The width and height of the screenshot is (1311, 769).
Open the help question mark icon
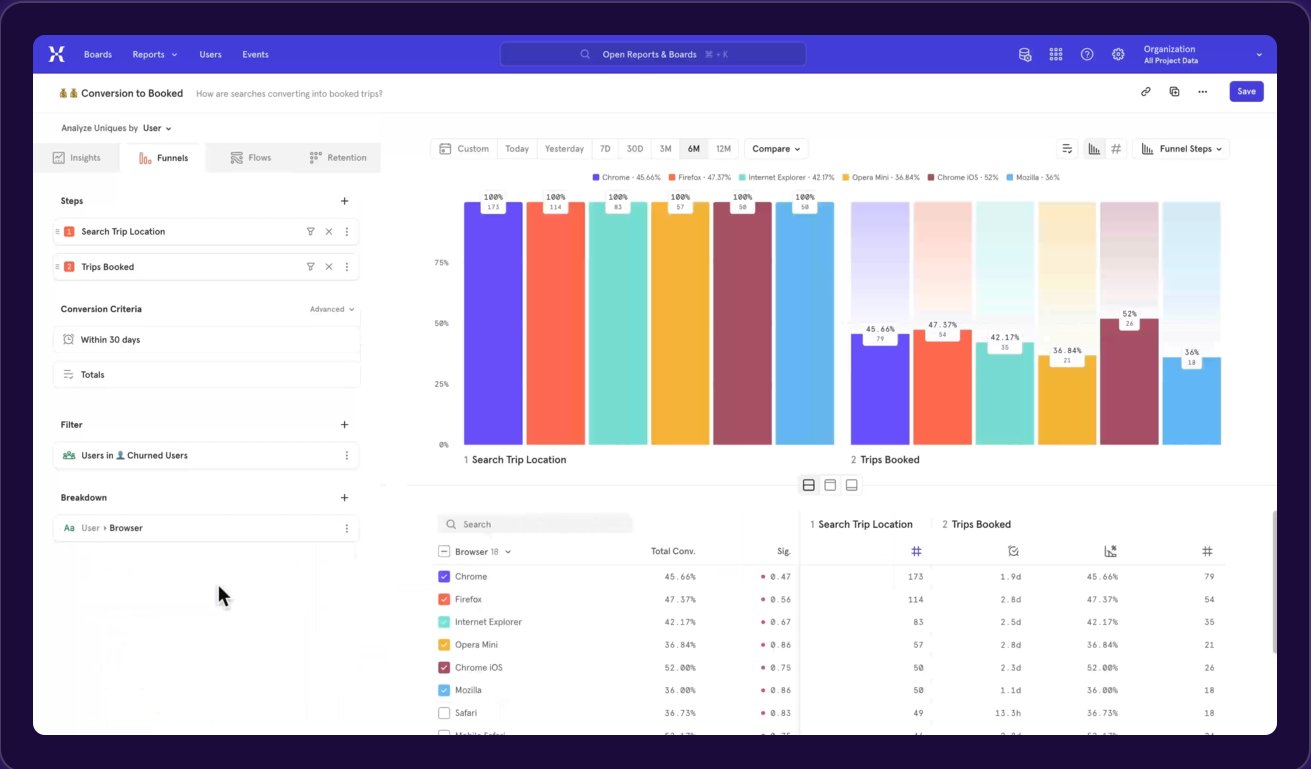pyautogui.click(x=1087, y=54)
